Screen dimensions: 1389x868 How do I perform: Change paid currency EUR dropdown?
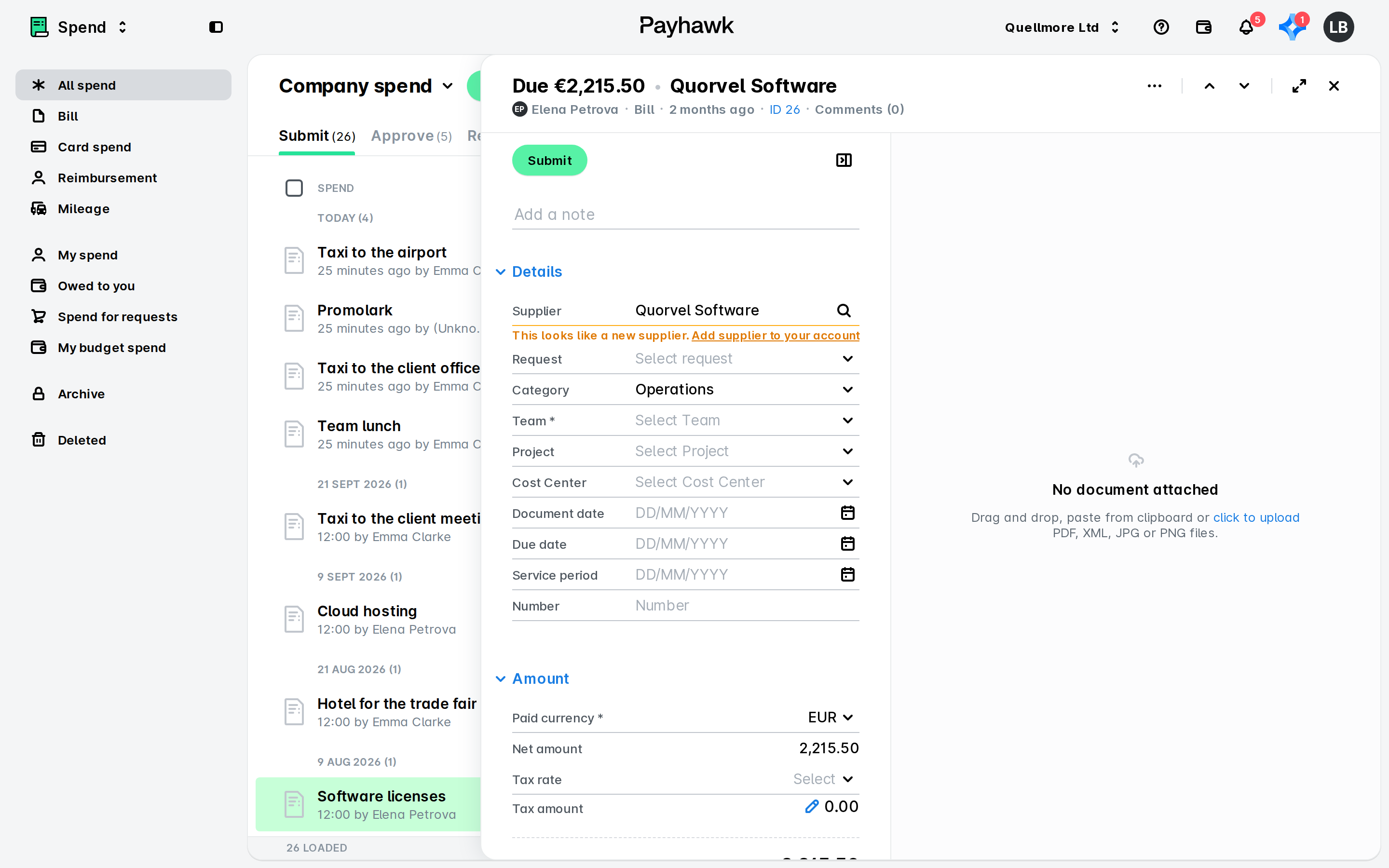point(830,718)
